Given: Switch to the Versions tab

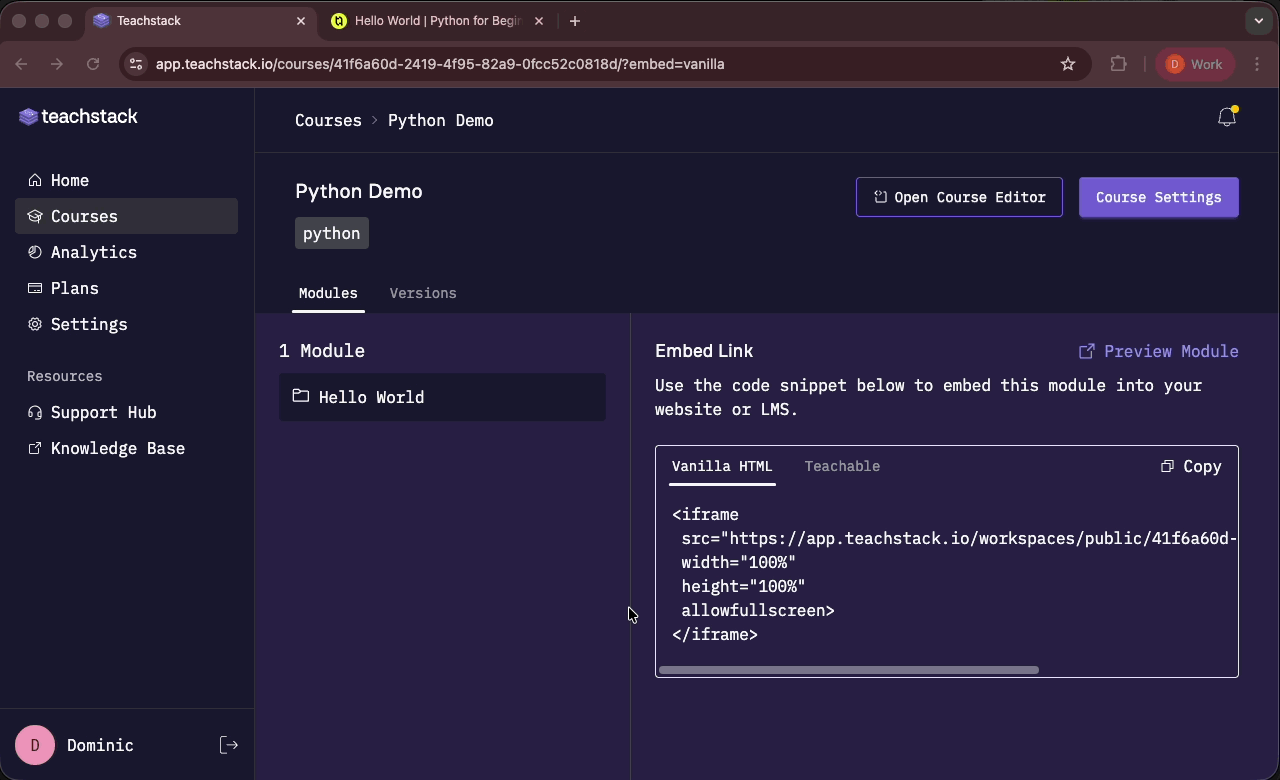Looking at the screenshot, I should coord(423,293).
